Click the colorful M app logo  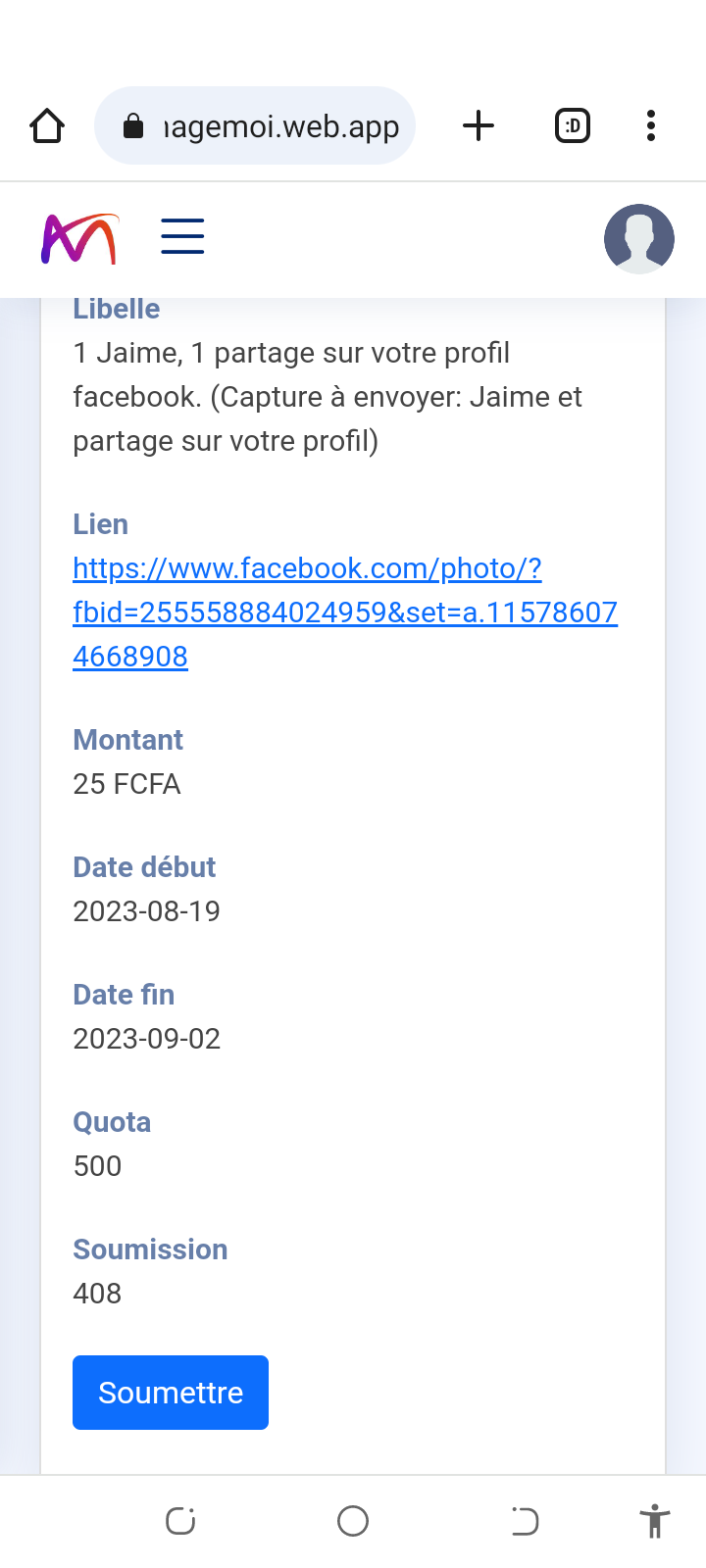[x=79, y=238]
